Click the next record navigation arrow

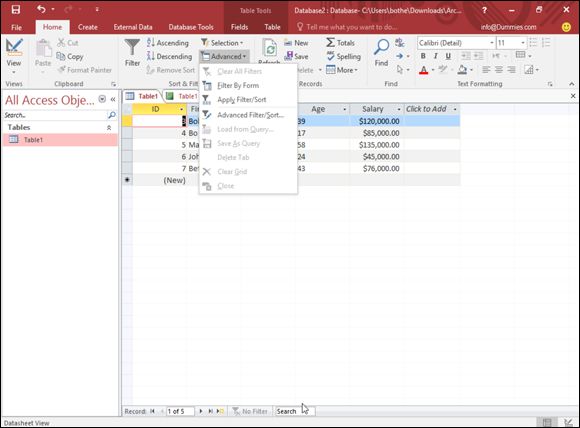point(200,411)
